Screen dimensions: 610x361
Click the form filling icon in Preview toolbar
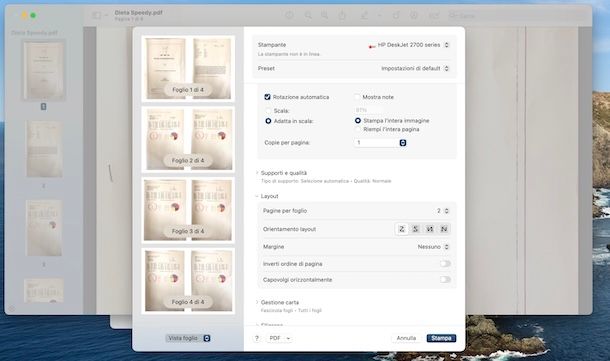coord(434,15)
